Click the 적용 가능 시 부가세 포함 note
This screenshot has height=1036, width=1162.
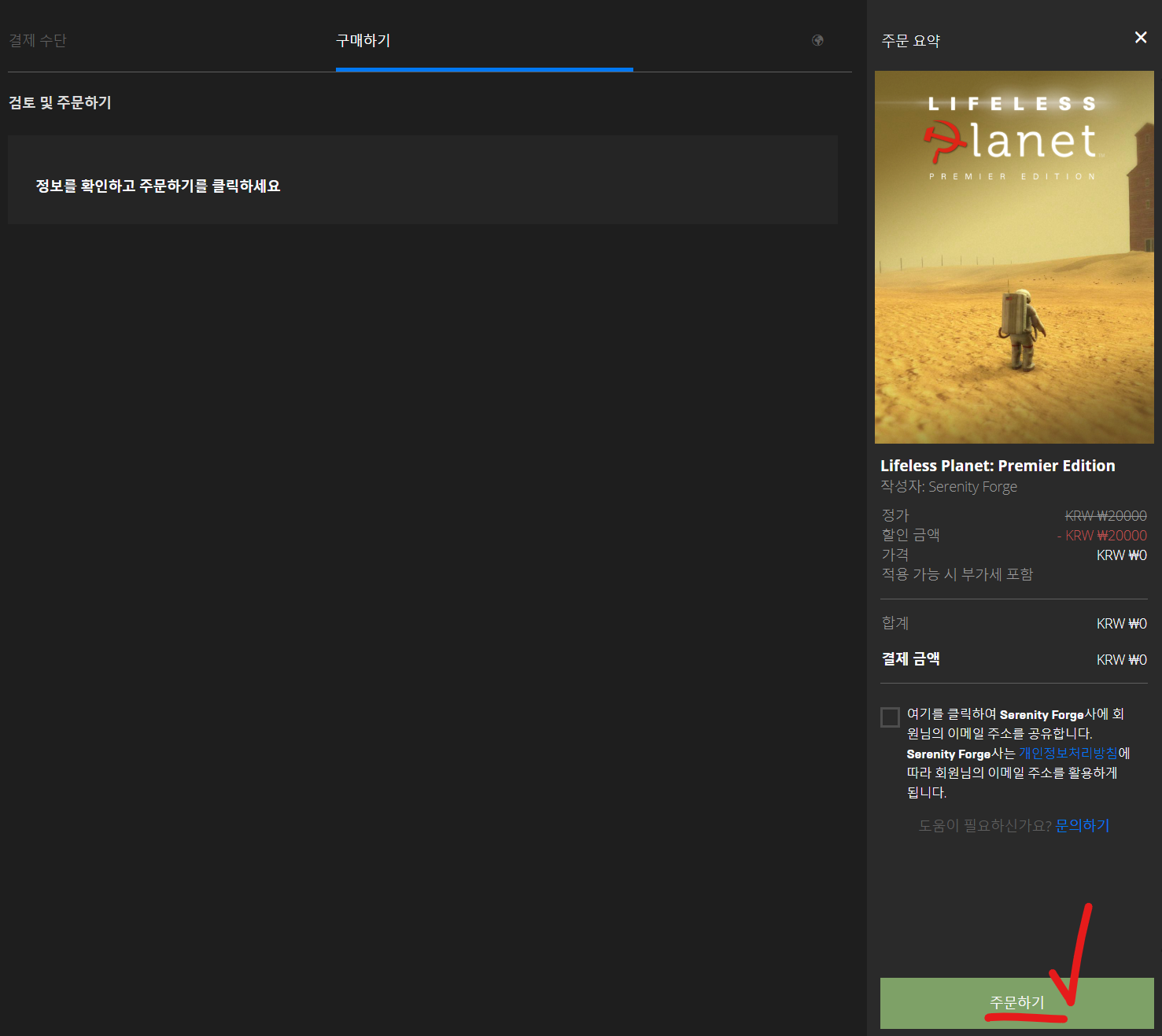point(957,574)
